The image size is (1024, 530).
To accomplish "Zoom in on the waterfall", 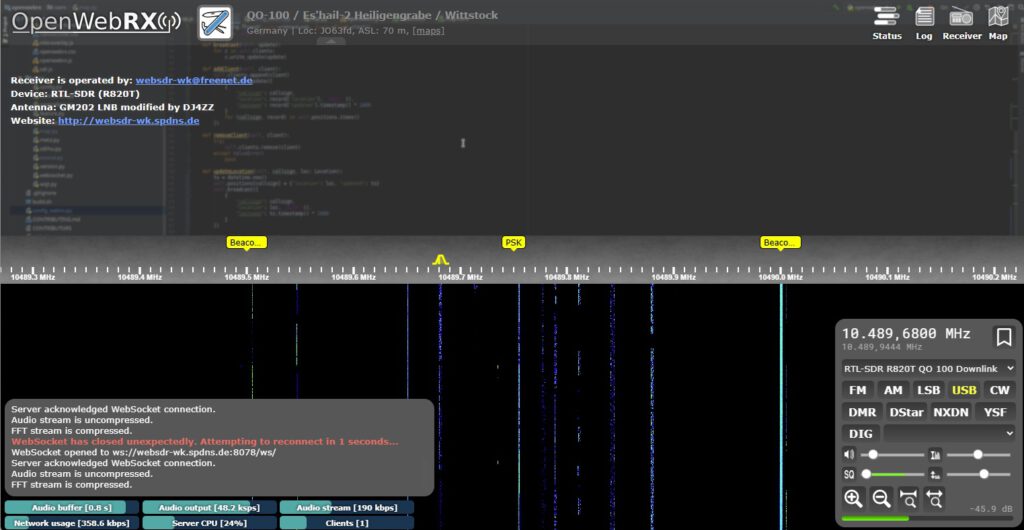I will click(x=853, y=498).
